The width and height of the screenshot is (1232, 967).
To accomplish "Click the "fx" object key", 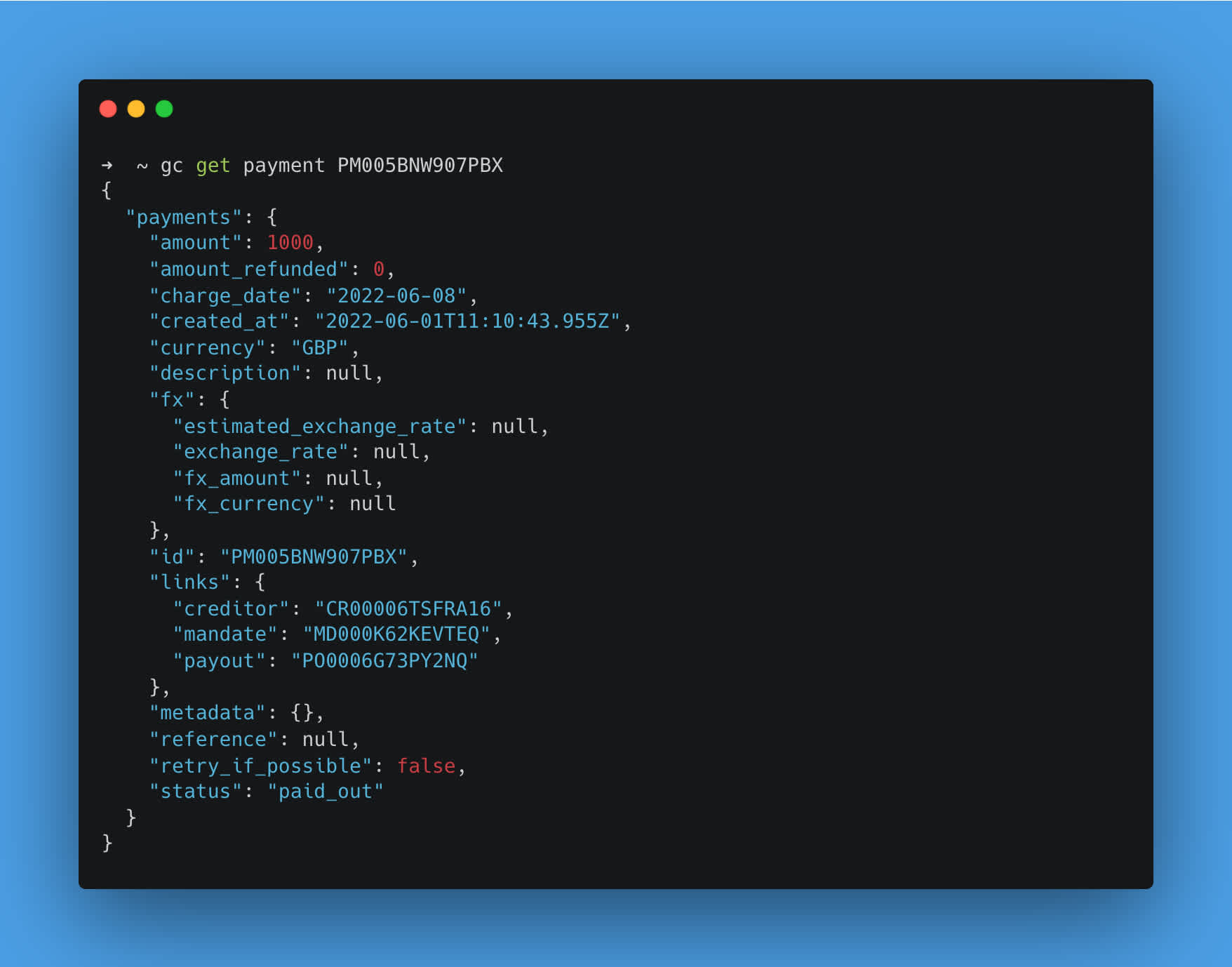I will (172, 400).
